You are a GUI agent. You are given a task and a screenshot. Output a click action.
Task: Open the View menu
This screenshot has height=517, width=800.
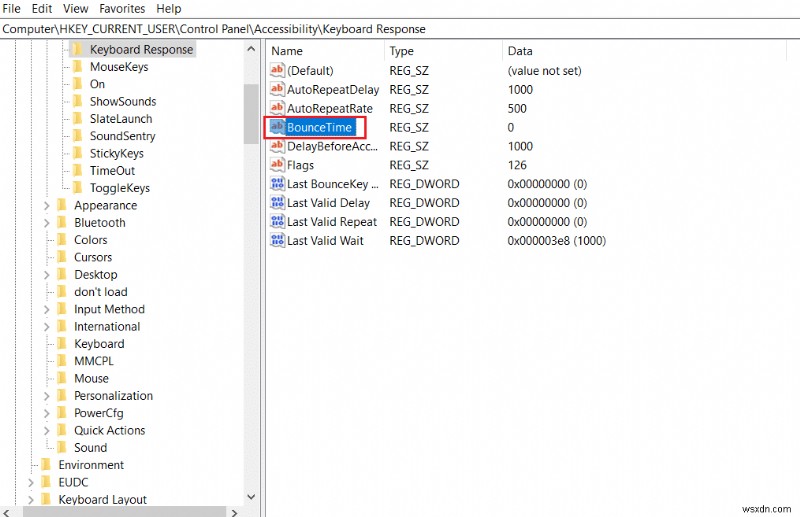click(76, 9)
